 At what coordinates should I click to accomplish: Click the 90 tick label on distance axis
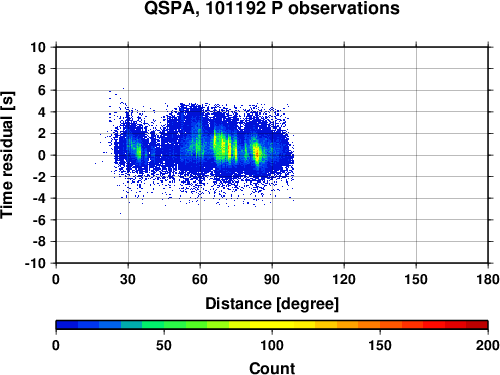tap(272, 279)
